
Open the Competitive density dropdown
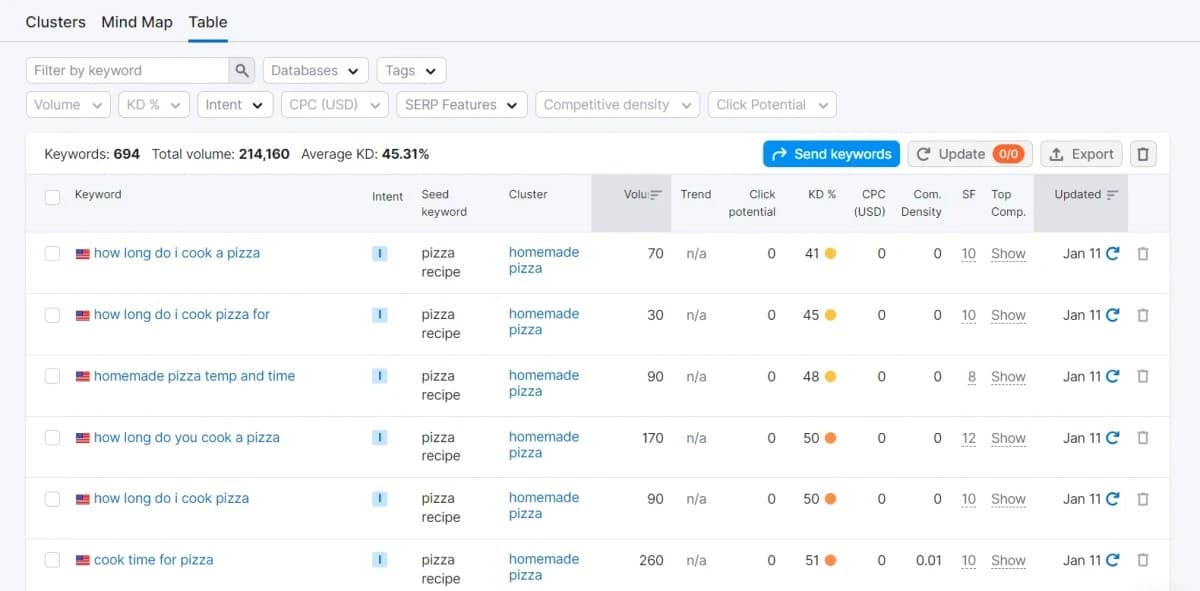(x=617, y=105)
